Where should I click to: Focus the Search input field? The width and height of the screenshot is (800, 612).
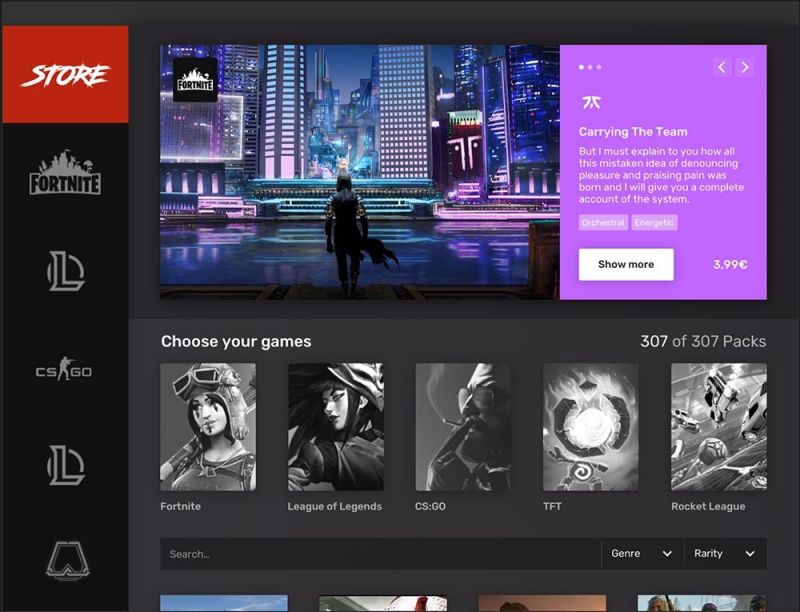pos(381,553)
